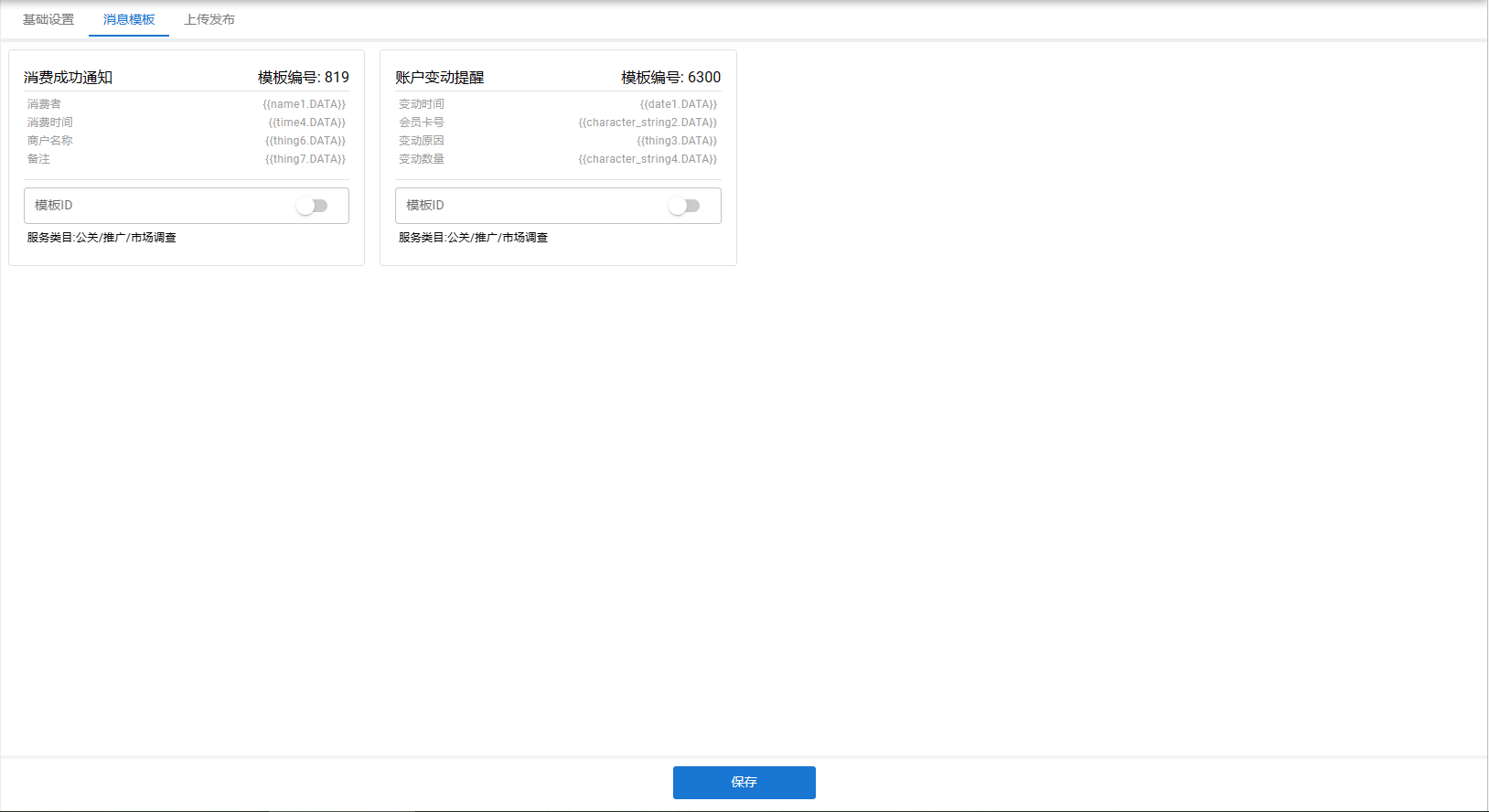Image resolution: width=1489 pixels, height=812 pixels.
Task: Click the 模板编号: 6300 label
Action: click(x=671, y=78)
